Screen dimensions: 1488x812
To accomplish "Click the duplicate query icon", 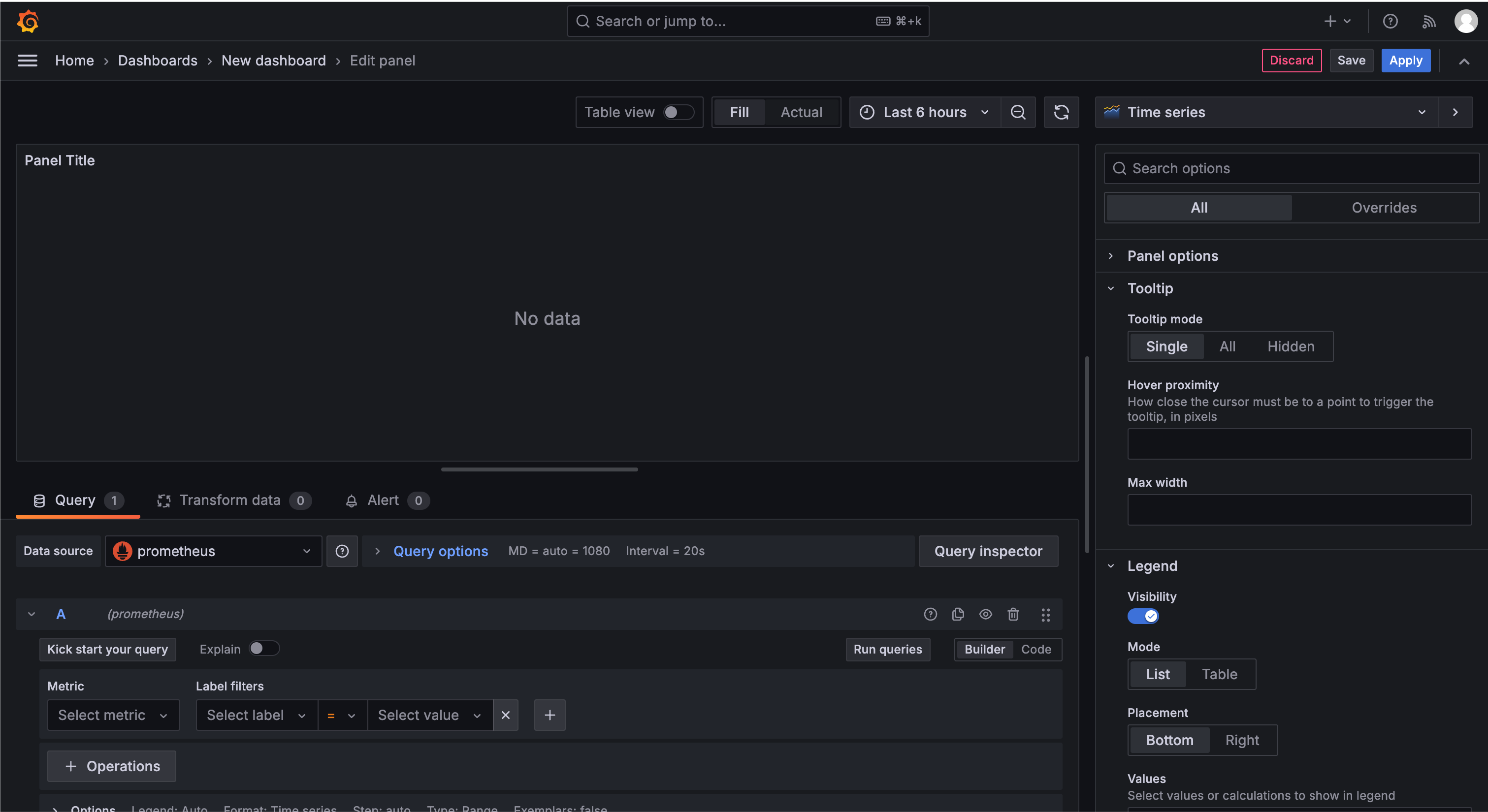I will (x=957, y=614).
